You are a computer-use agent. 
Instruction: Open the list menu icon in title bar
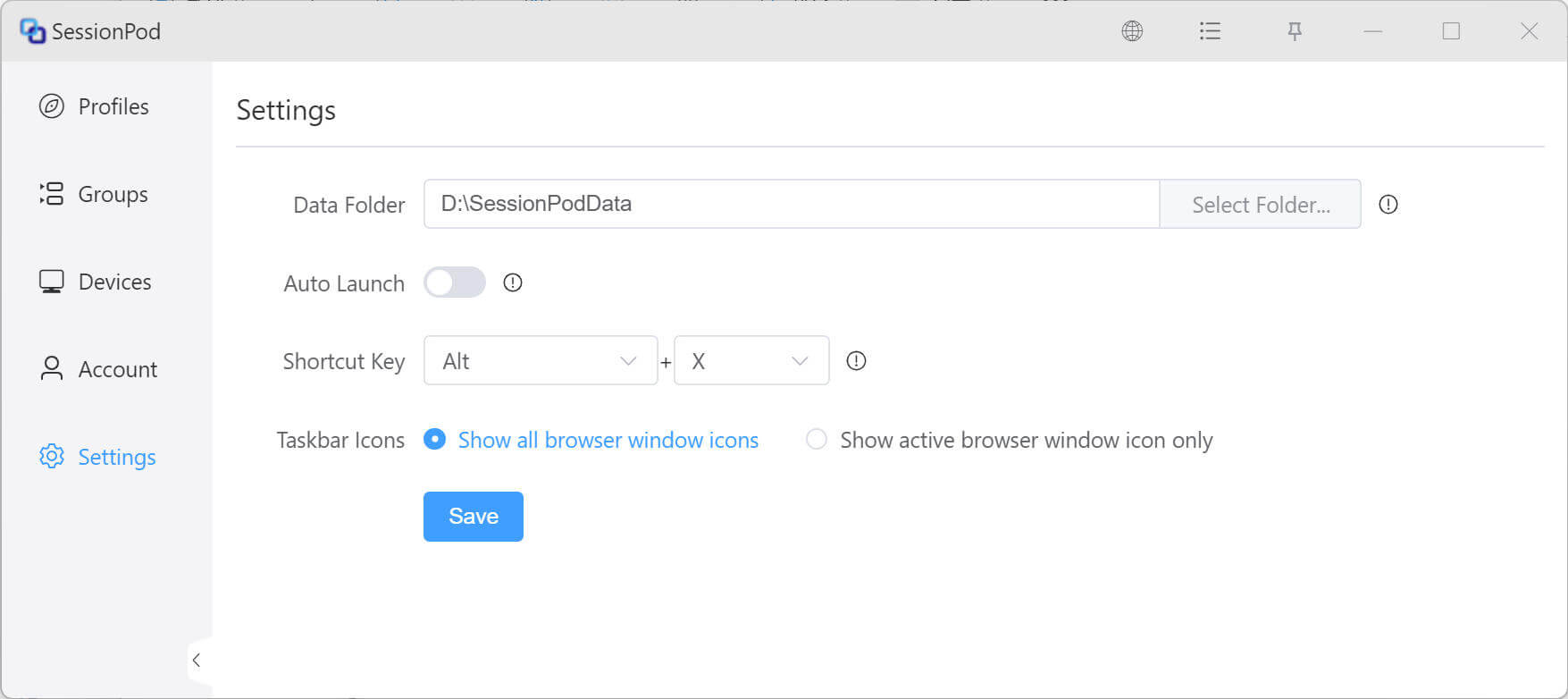[x=1210, y=31]
